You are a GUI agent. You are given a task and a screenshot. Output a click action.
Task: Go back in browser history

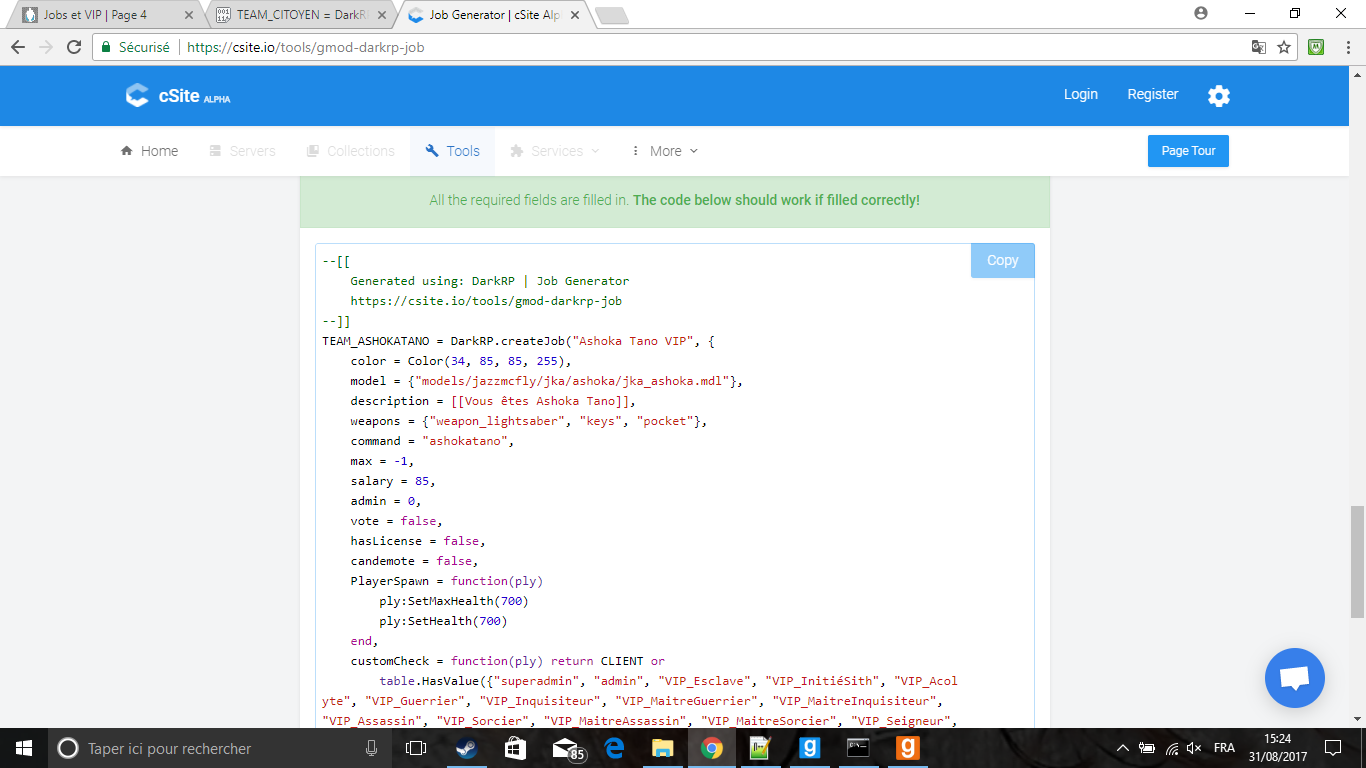pos(18,47)
